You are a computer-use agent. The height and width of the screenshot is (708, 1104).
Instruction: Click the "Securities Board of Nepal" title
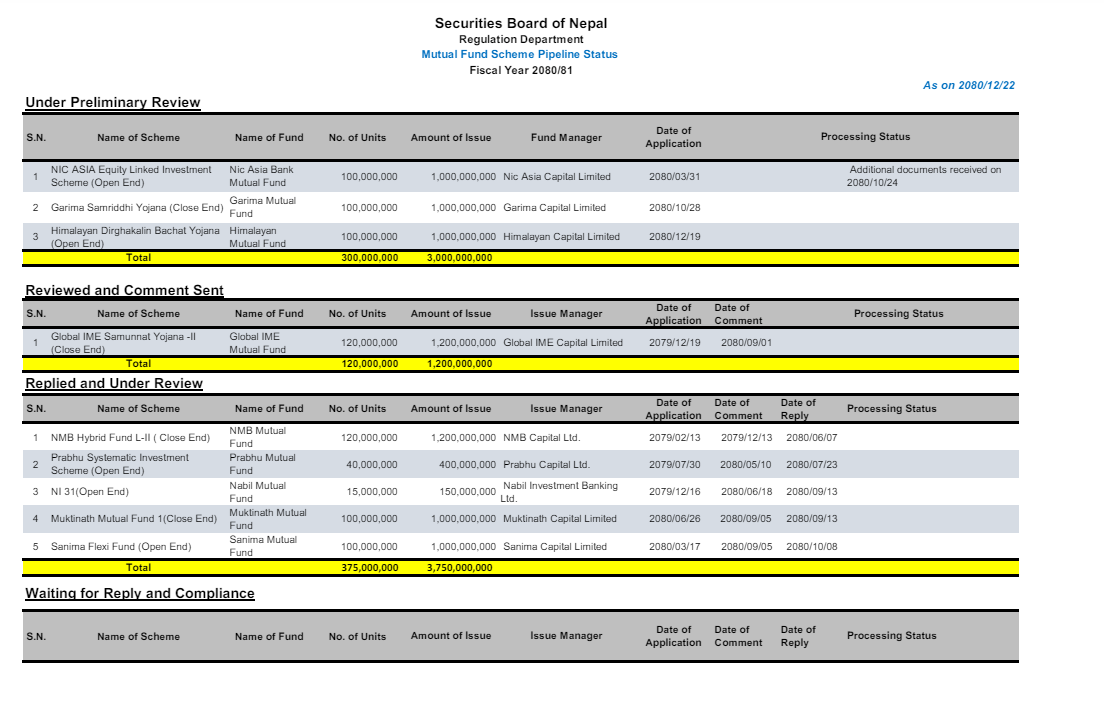coord(520,23)
